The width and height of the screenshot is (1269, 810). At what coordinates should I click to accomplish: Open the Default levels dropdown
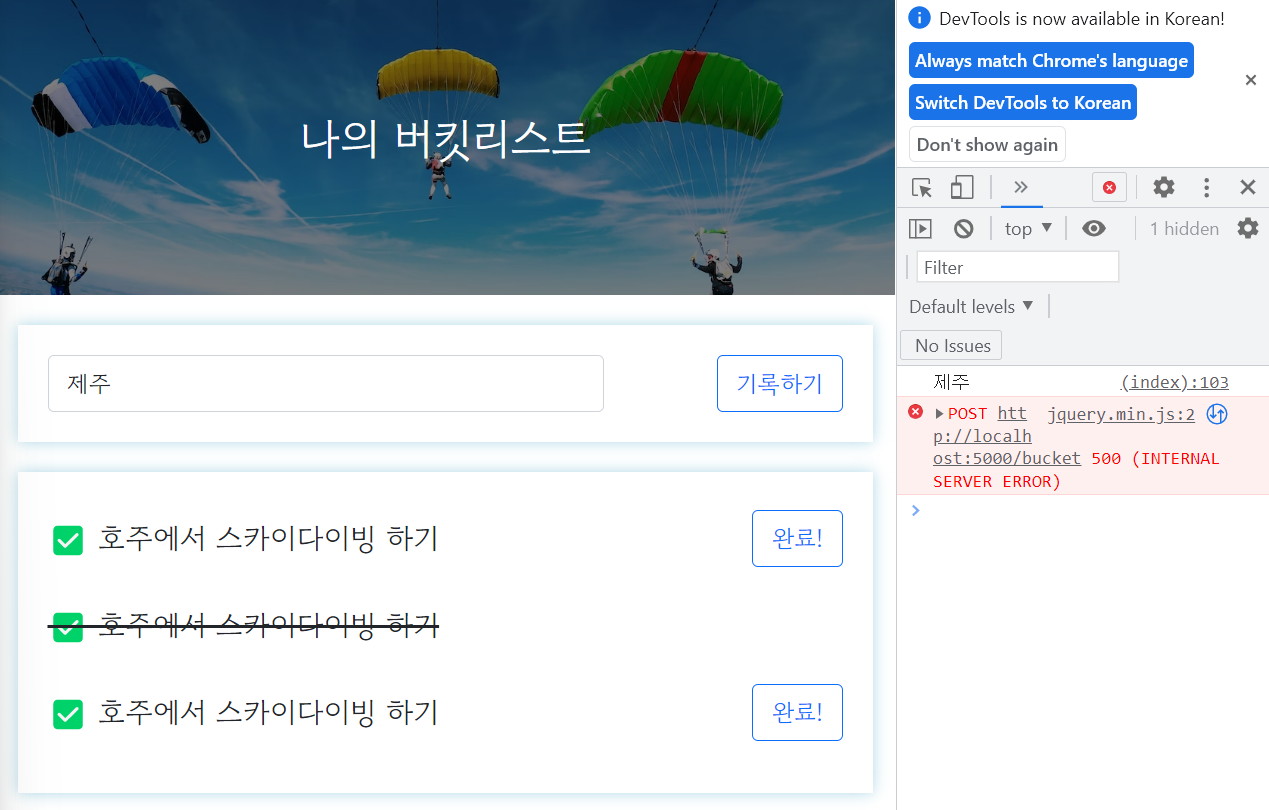[x=971, y=306]
